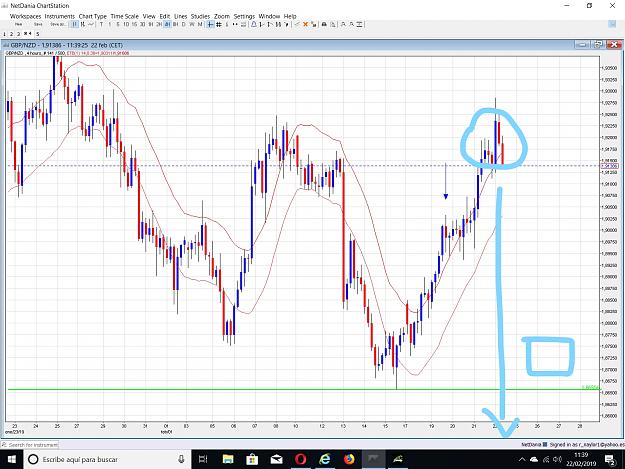This screenshot has width=625, height=469.
Task: Minimize the GBP/NZD chart sub-window
Action: click(583, 45)
